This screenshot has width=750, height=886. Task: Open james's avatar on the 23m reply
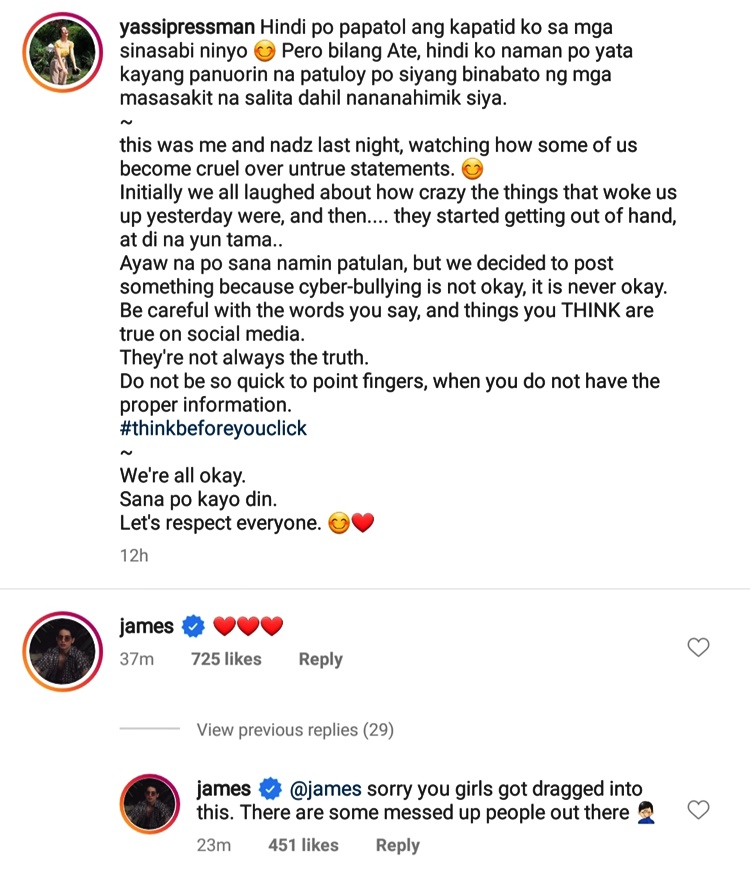point(150,803)
